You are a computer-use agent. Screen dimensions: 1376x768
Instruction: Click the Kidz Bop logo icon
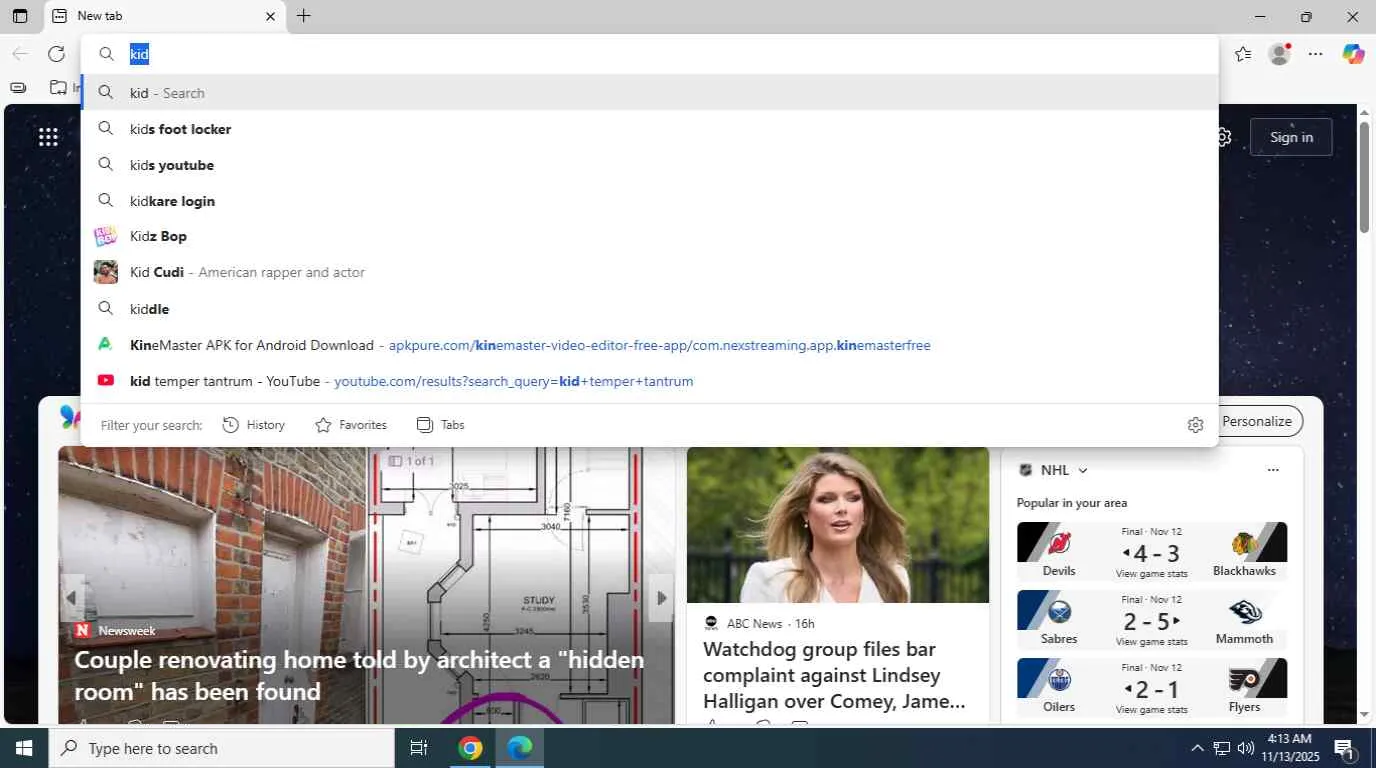pos(105,236)
